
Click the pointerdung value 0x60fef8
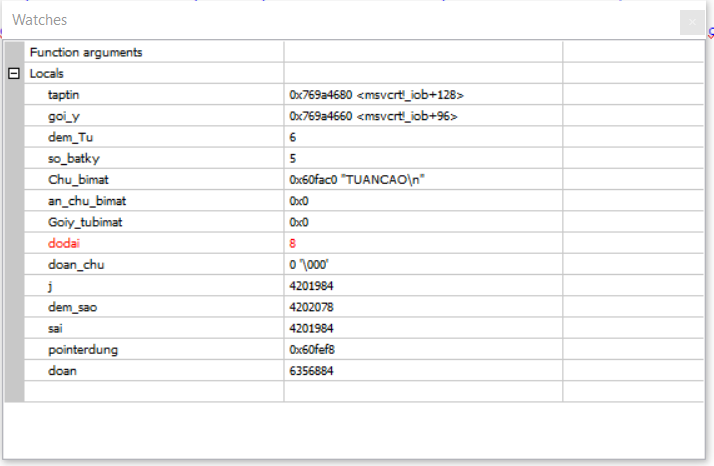point(312,350)
